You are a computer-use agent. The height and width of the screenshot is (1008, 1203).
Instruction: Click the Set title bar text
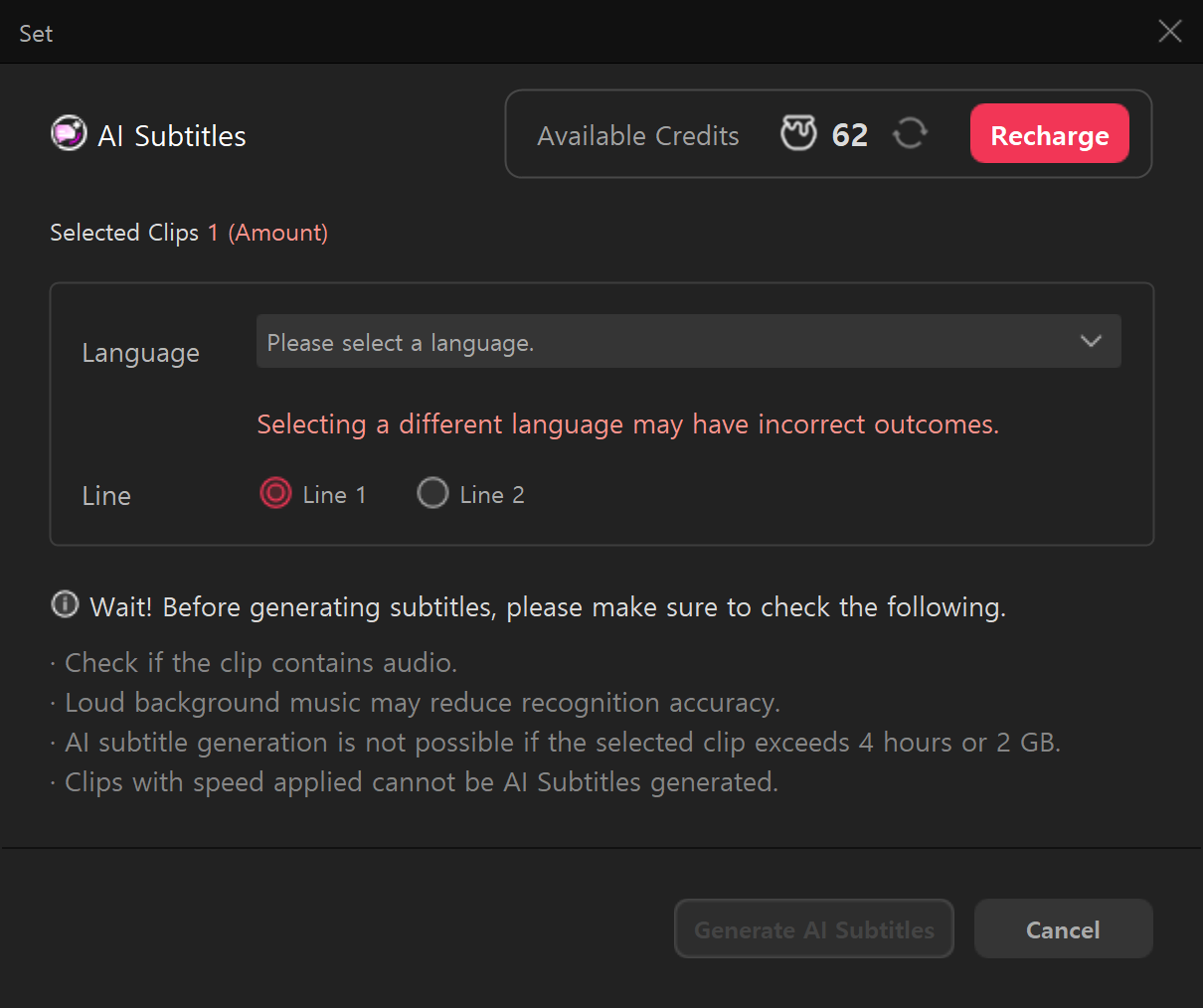[36, 34]
